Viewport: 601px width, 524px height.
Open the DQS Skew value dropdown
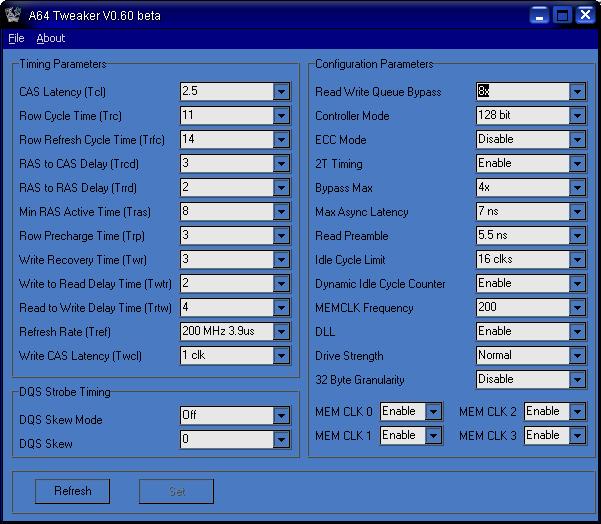point(281,439)
